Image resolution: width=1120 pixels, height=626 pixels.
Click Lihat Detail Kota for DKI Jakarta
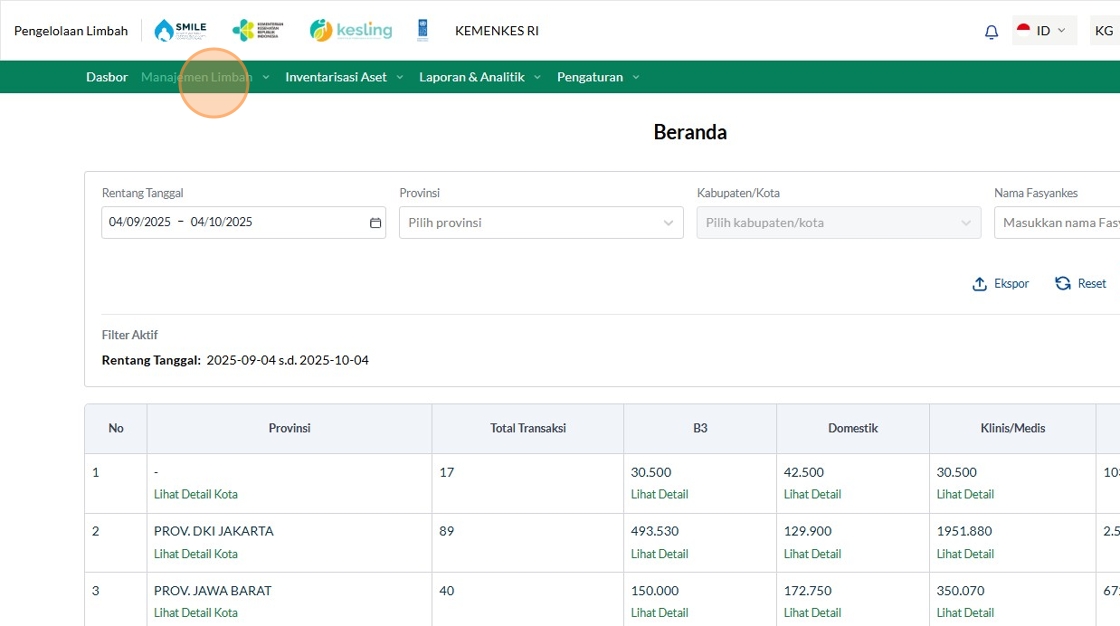point(196,554)
